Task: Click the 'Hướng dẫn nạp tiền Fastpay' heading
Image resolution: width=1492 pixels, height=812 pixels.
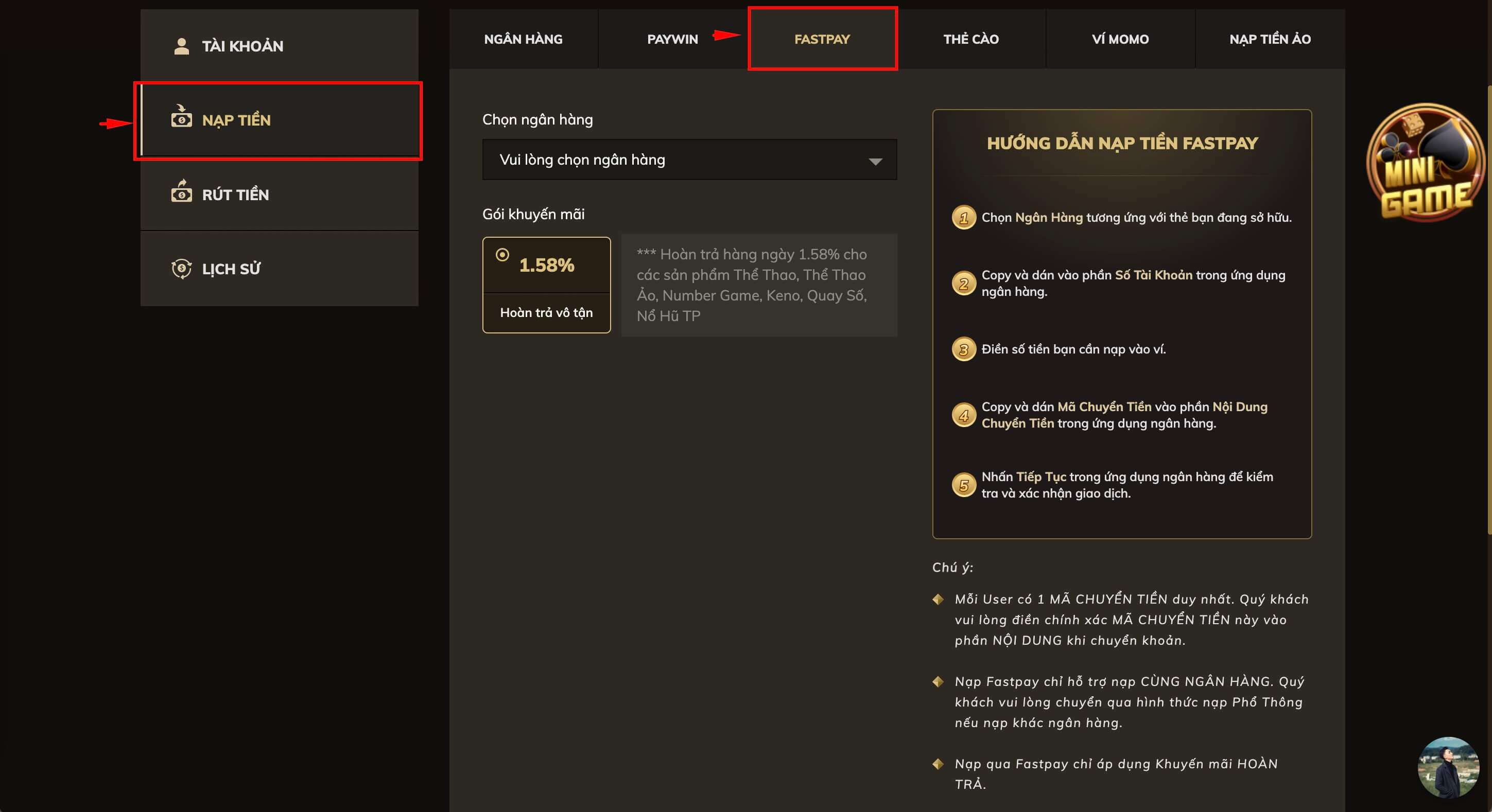Action: coord(1122,143)
